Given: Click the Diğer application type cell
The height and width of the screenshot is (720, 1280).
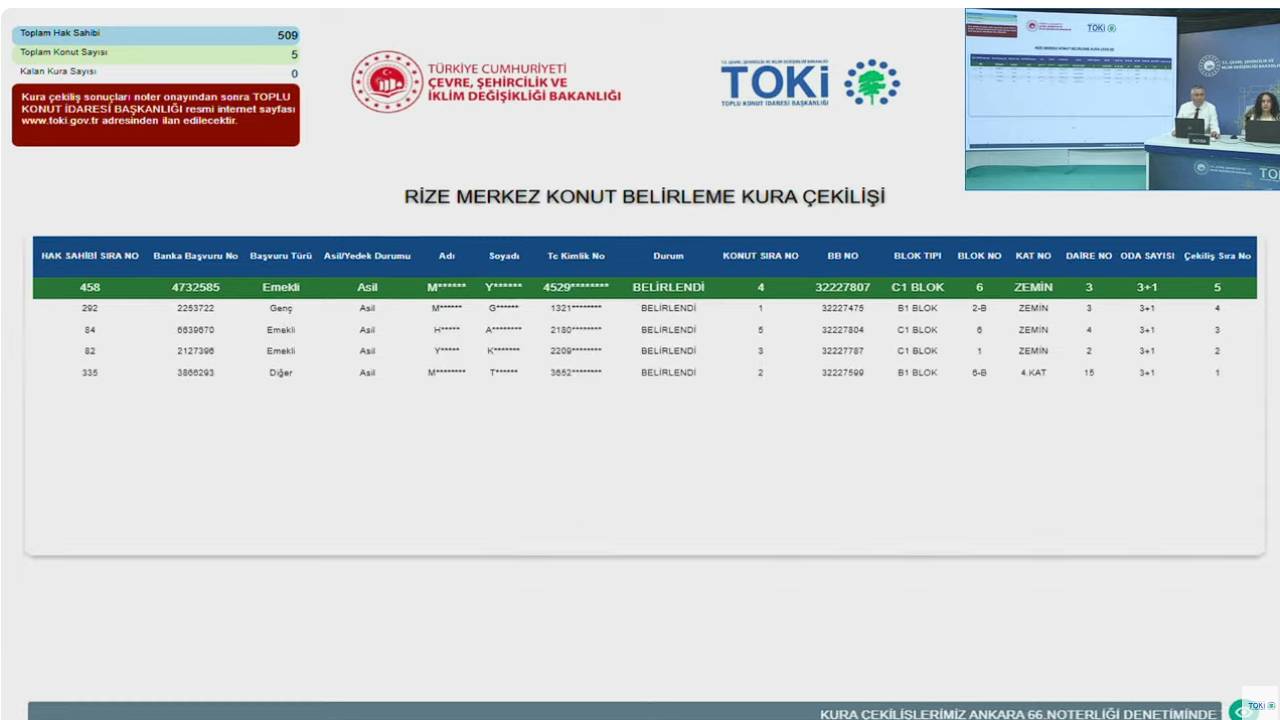Looking at the screenshot, I should point(281,373).
